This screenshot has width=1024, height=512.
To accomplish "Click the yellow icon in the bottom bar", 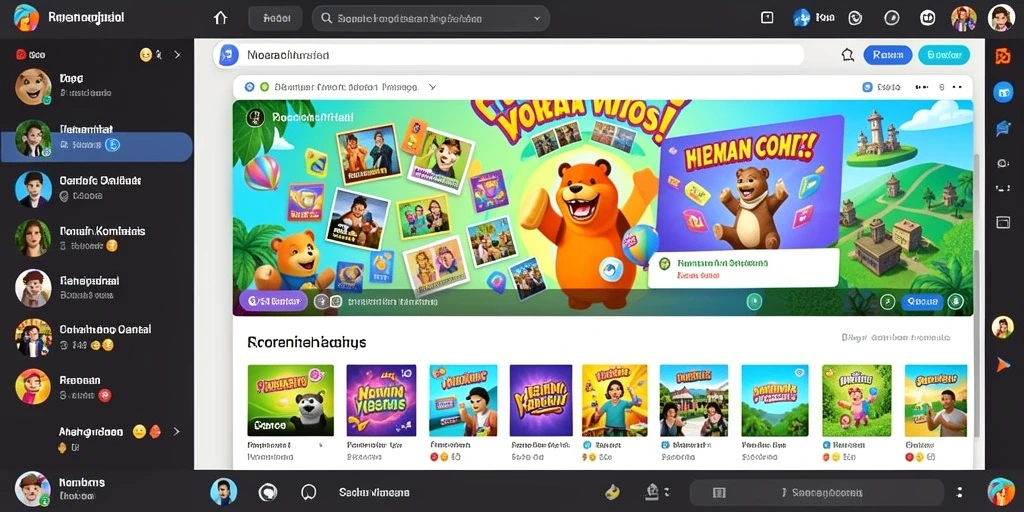I will (x=613, y=492).
